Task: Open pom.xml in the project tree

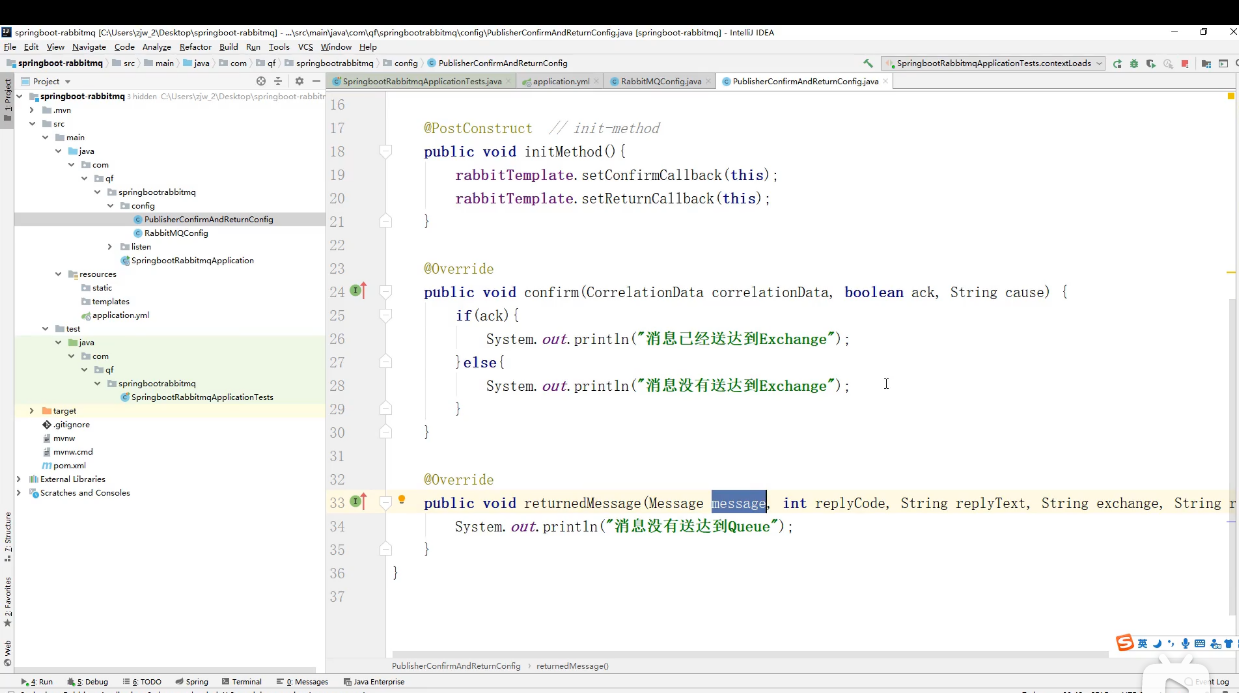Action: pyautogui.click(x=69, y=465)
